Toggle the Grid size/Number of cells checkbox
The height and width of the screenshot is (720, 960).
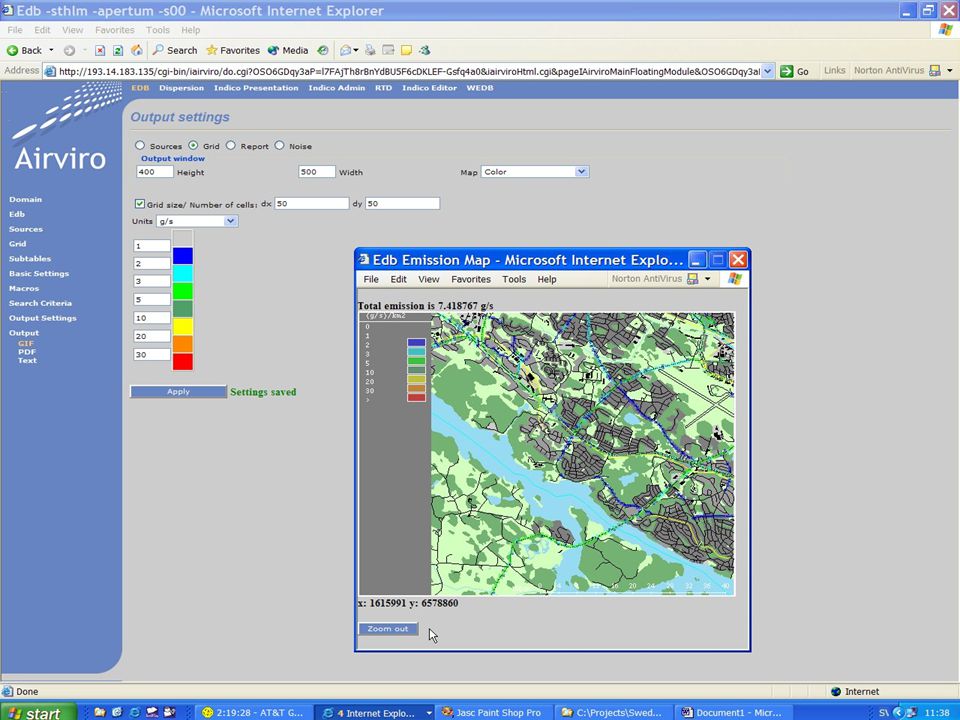click(x=140, y=203)
